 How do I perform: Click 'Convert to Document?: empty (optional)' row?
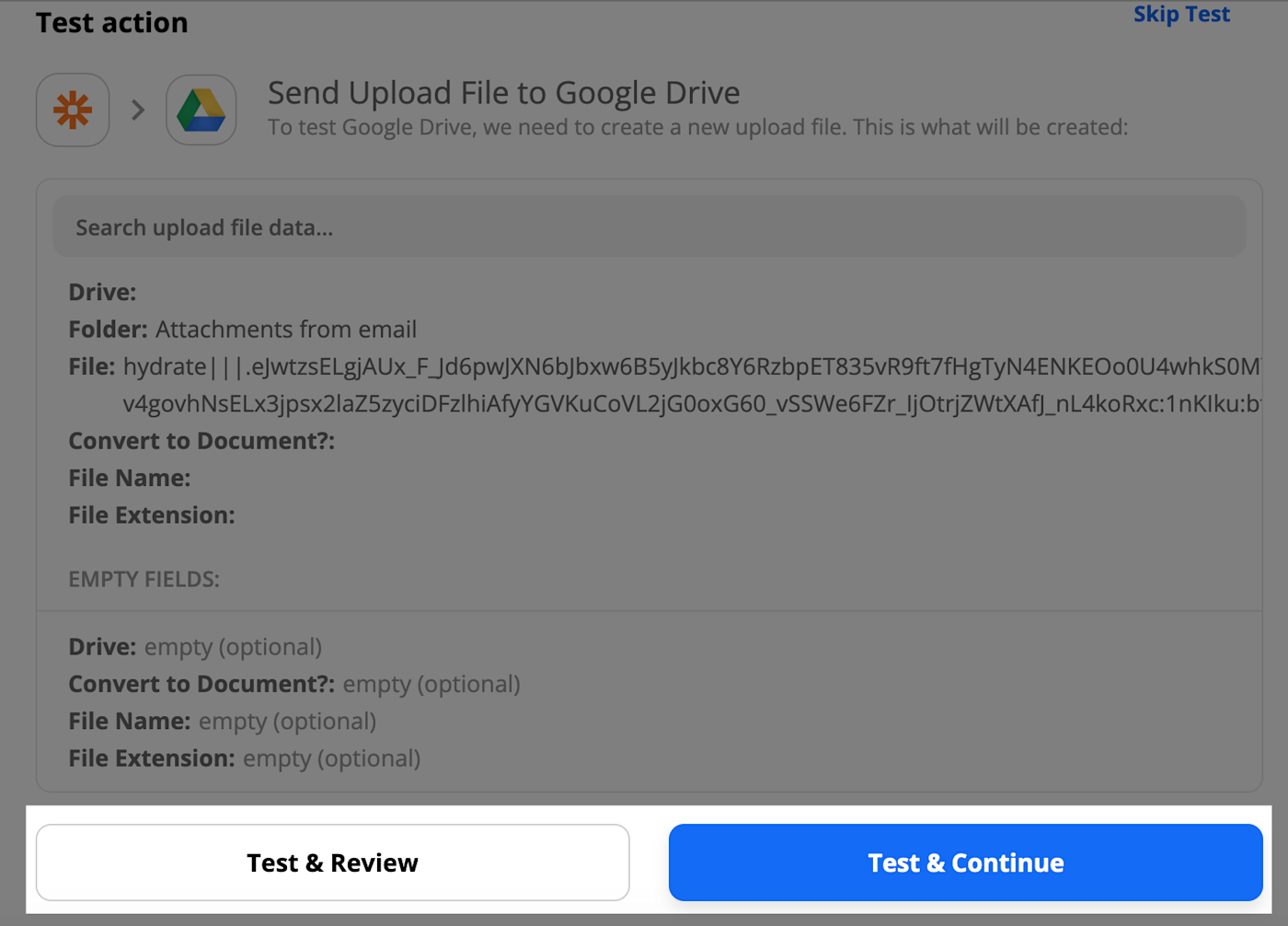click(x=294, y=684)
